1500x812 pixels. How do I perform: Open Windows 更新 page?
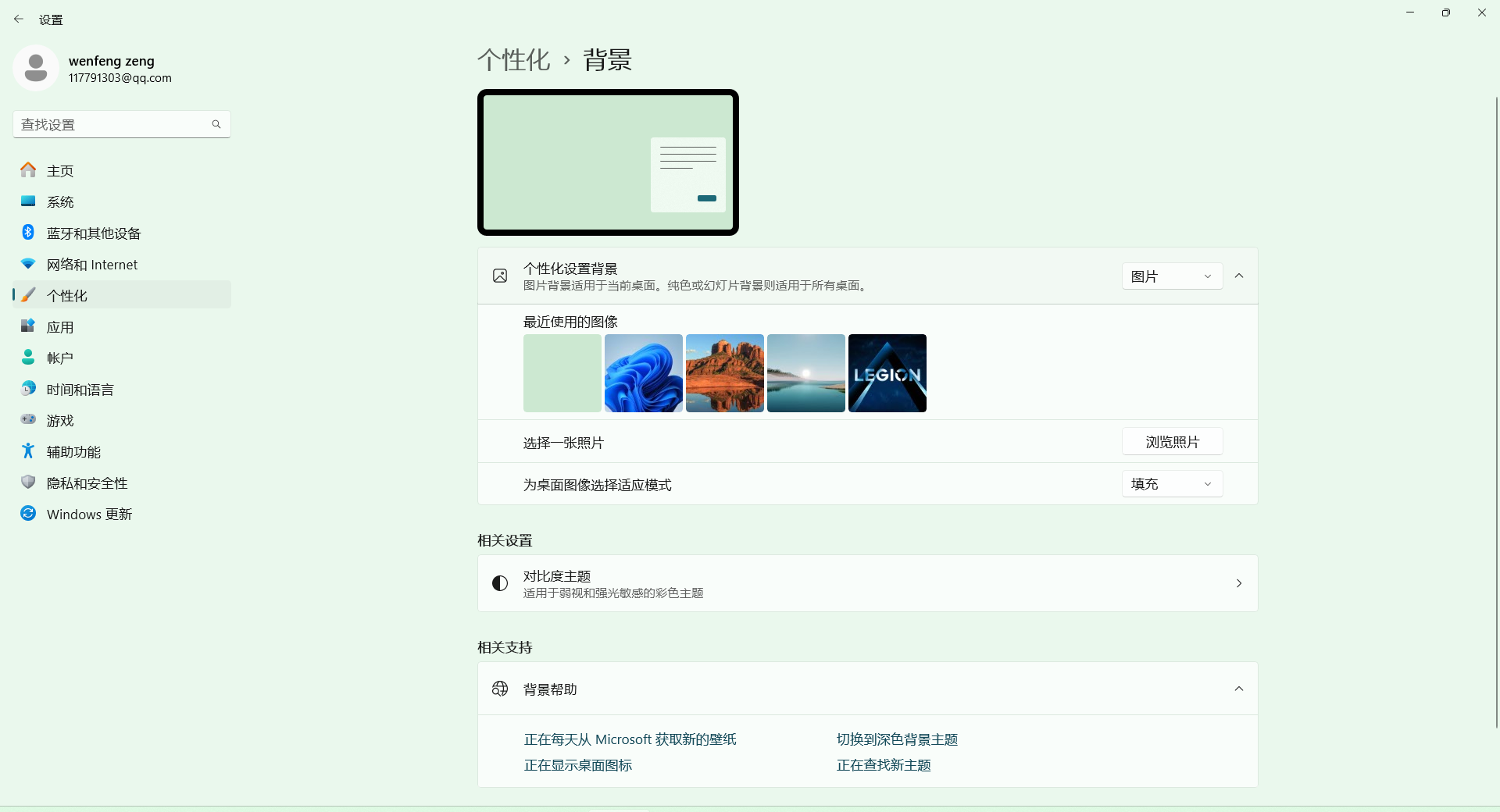[122, 514]
